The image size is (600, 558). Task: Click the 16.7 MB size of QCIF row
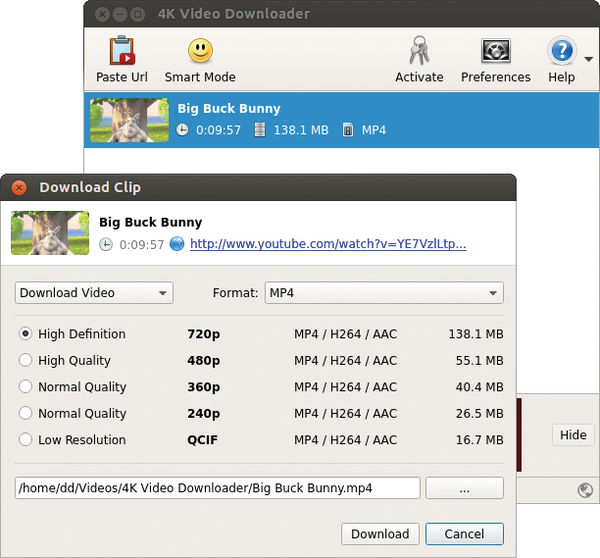point(479,440)
